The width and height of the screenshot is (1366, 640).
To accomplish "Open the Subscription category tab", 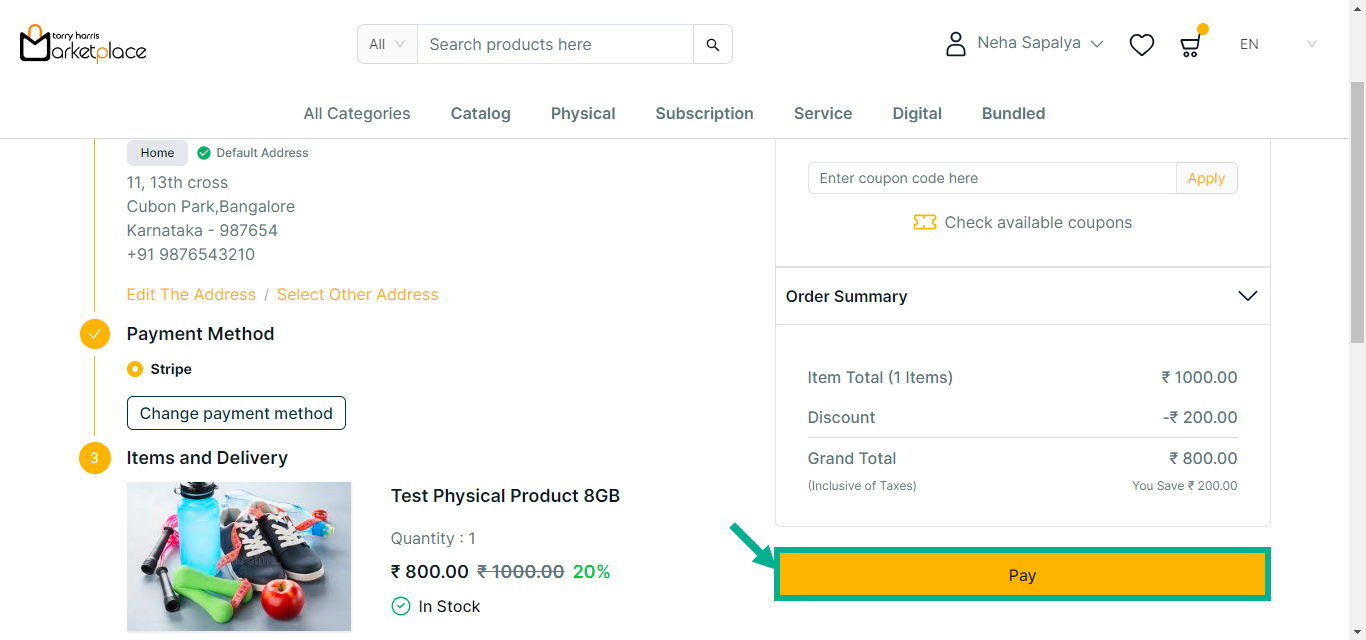I will point(704,114).
